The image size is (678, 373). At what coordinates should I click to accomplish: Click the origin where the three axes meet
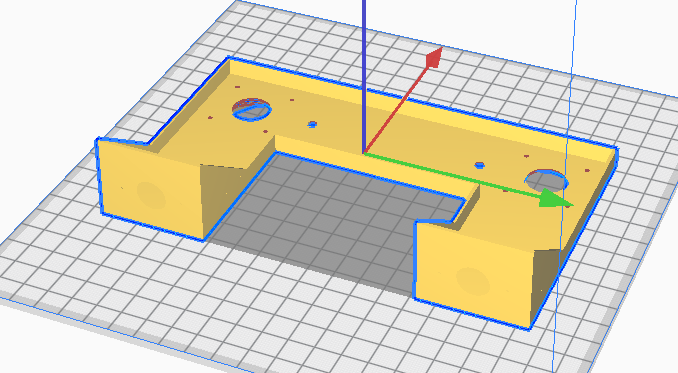364,153
